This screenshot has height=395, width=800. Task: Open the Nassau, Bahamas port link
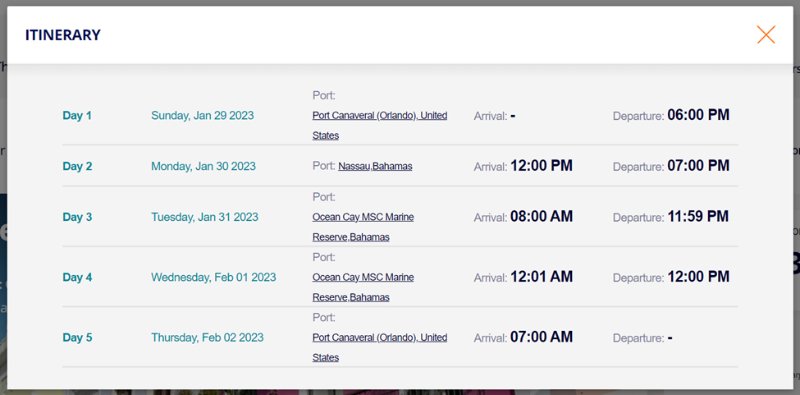point(375,166)
